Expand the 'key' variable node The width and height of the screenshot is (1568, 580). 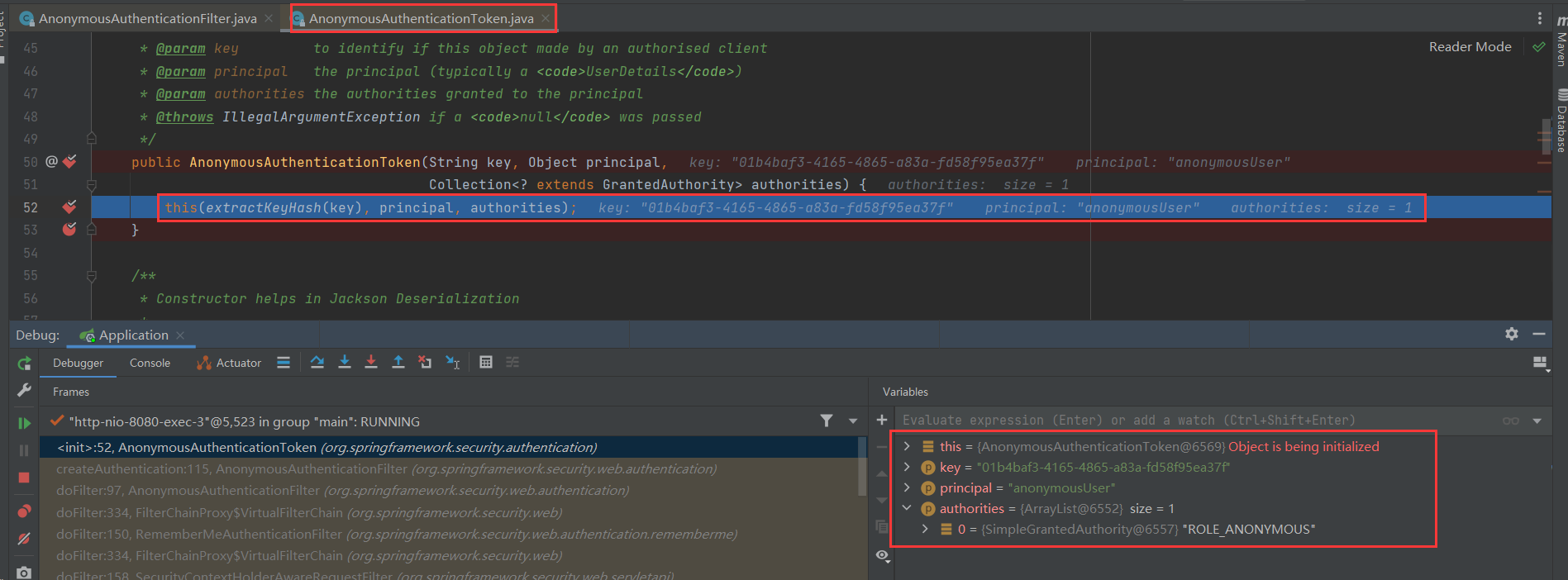907,467
